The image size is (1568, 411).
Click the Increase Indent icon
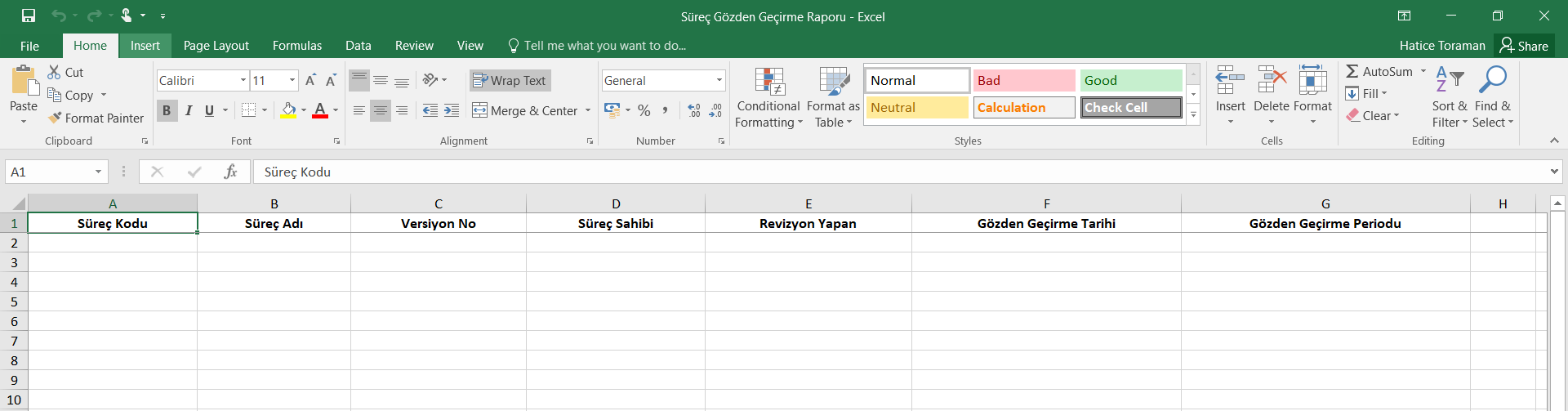pyautogui.click(x=452, y=110)
